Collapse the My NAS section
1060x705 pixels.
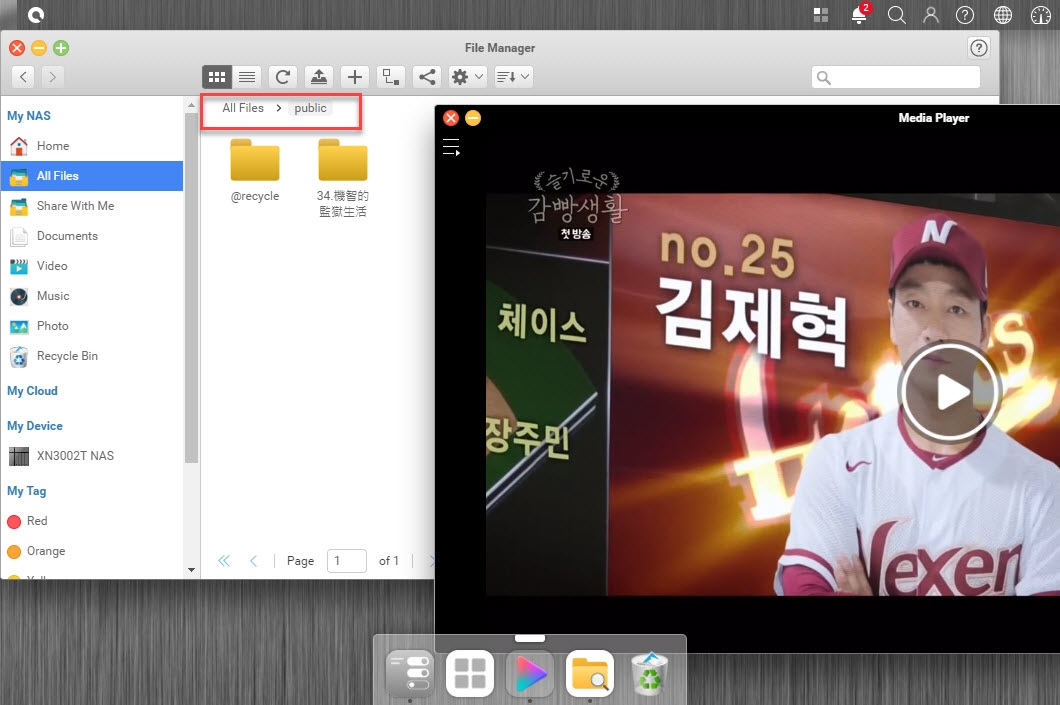pyautogui.click(x=29, y=116)
